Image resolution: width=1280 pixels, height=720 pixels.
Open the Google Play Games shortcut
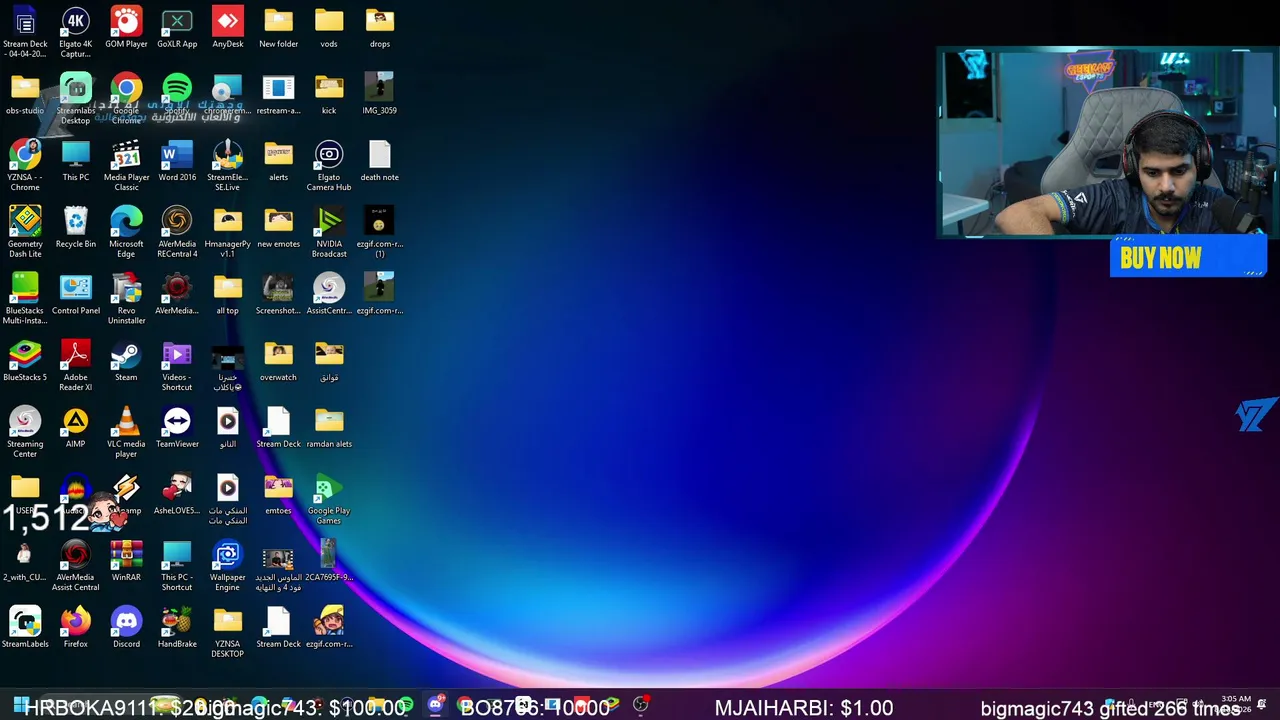tap(329, 499)
